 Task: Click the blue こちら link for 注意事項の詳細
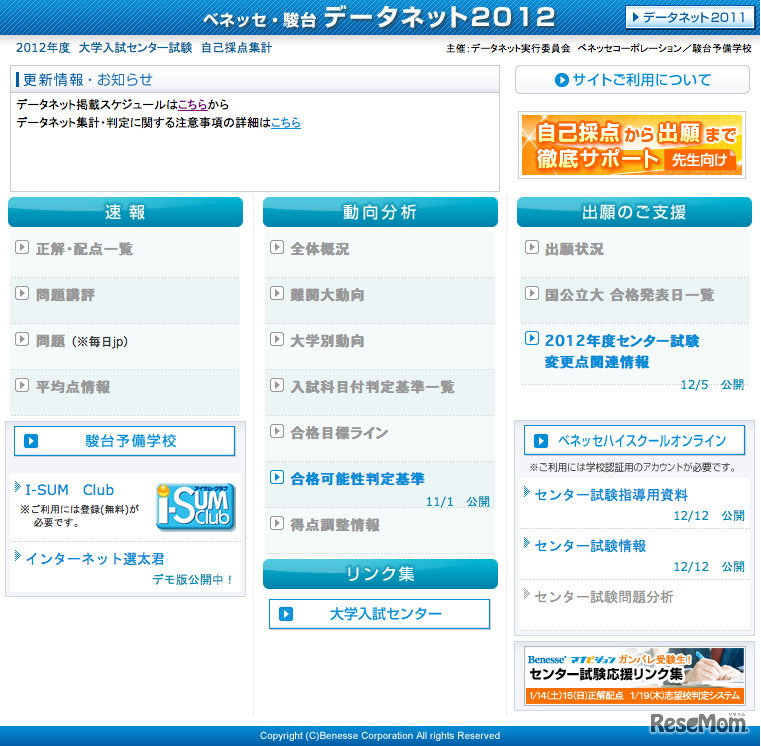[285, 123]
